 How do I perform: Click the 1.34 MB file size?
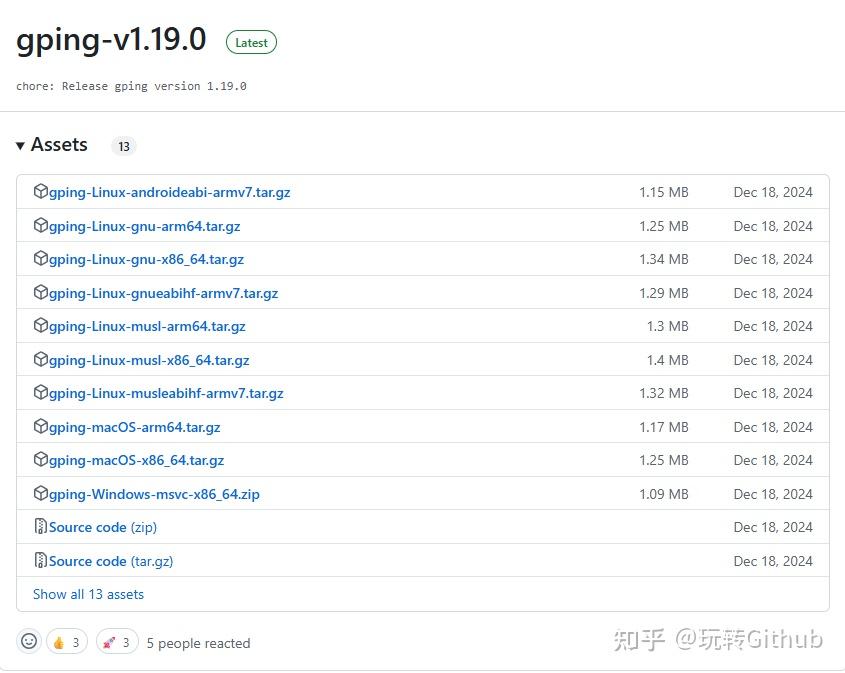[664, 260]
